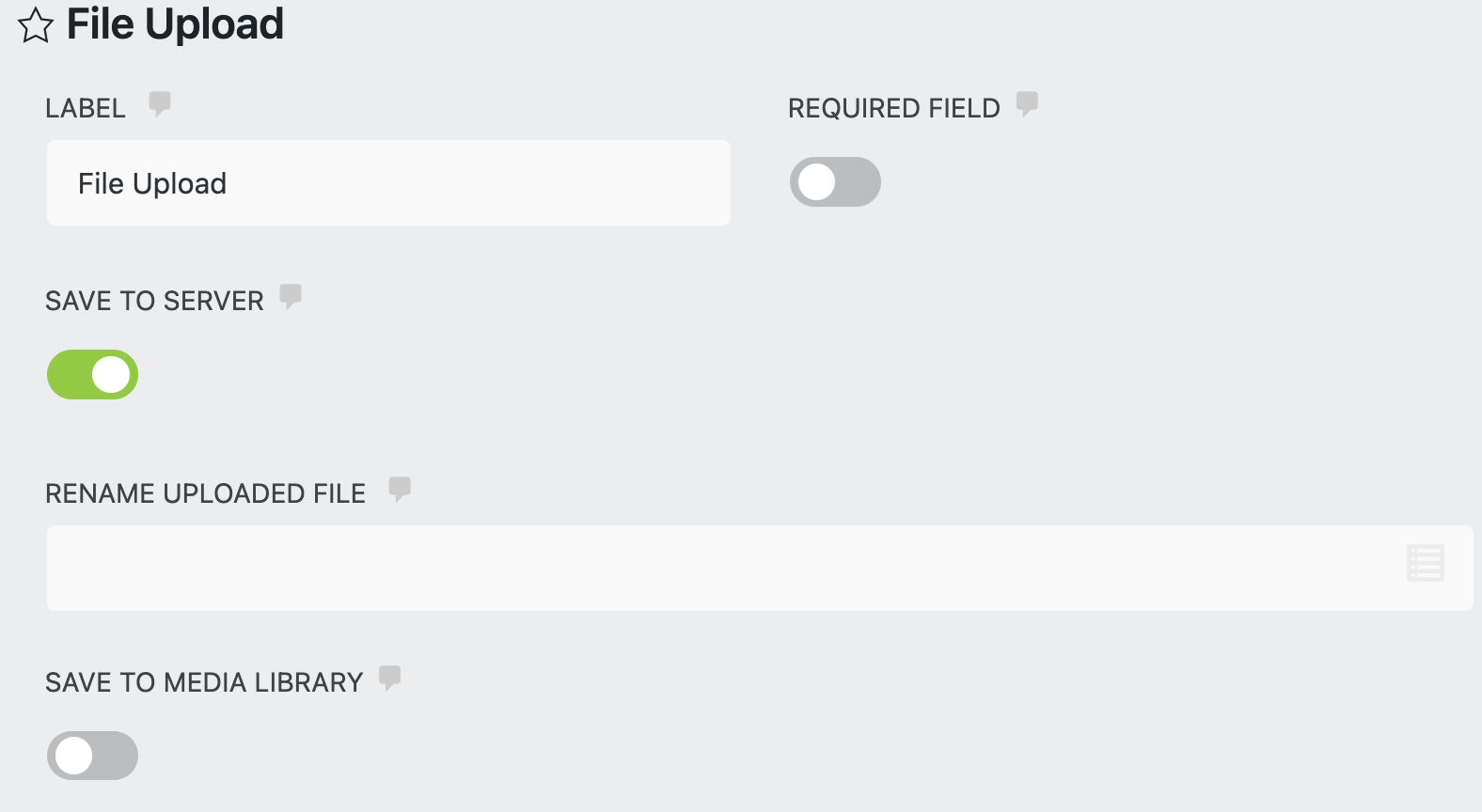The image size is (1482, 812).
Task: Open the comment bubble above Required Field
Action: tap(1027, 104)
